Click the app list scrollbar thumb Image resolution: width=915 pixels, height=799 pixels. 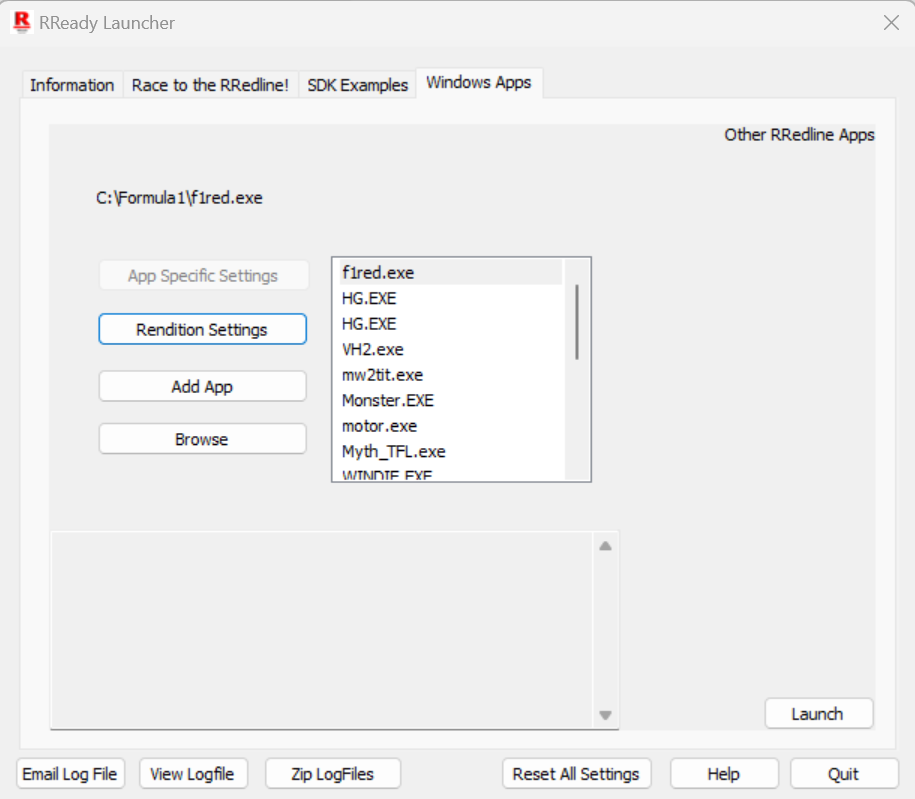click(x=577, y=322)
